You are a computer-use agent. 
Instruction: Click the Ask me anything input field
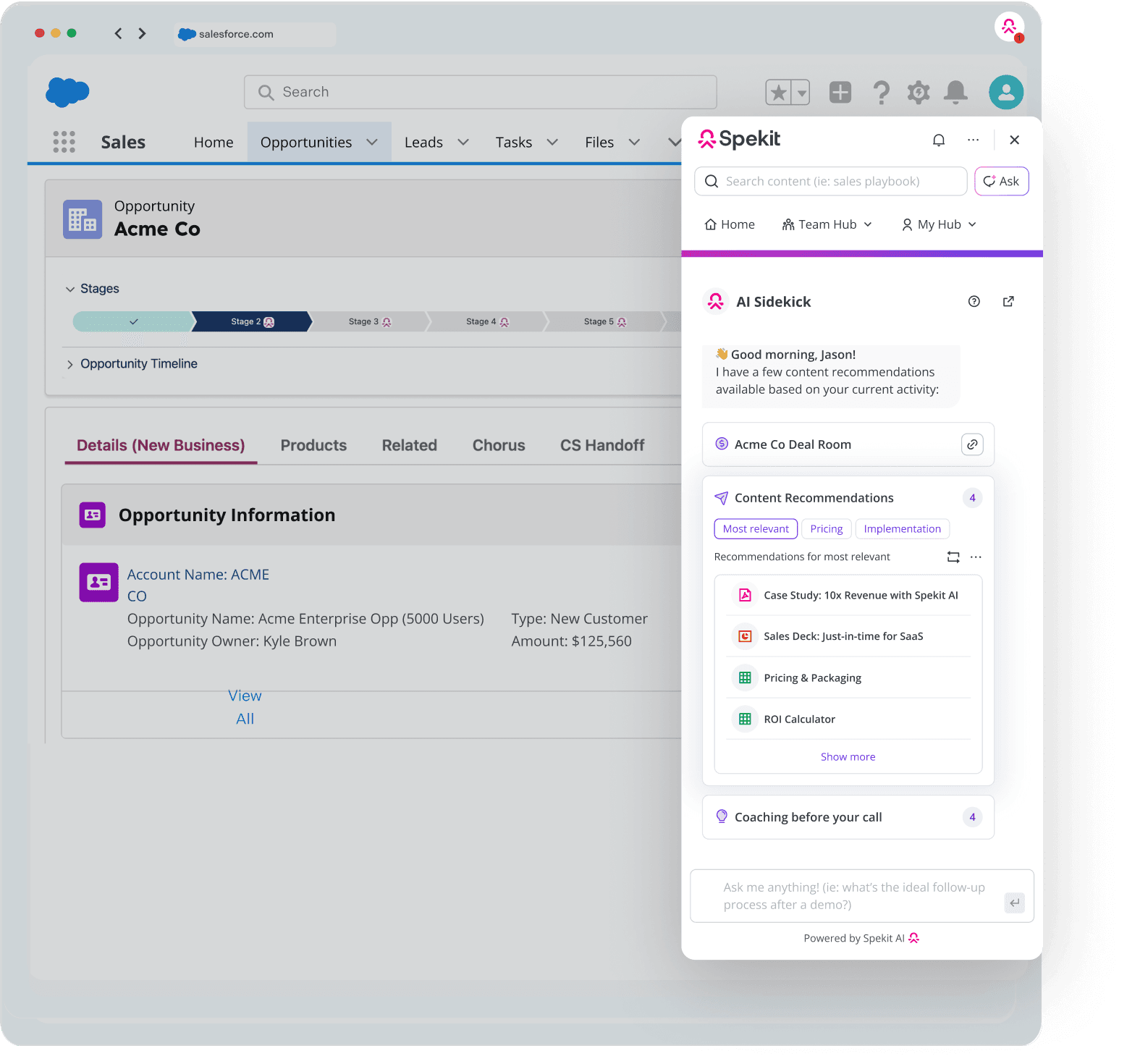coord(854,895)
